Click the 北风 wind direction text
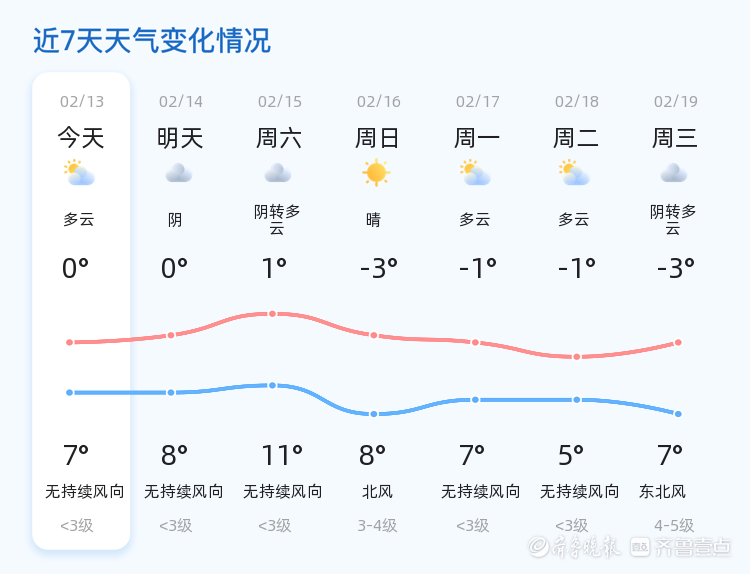750x574 pixels. [x=377, y=491]
